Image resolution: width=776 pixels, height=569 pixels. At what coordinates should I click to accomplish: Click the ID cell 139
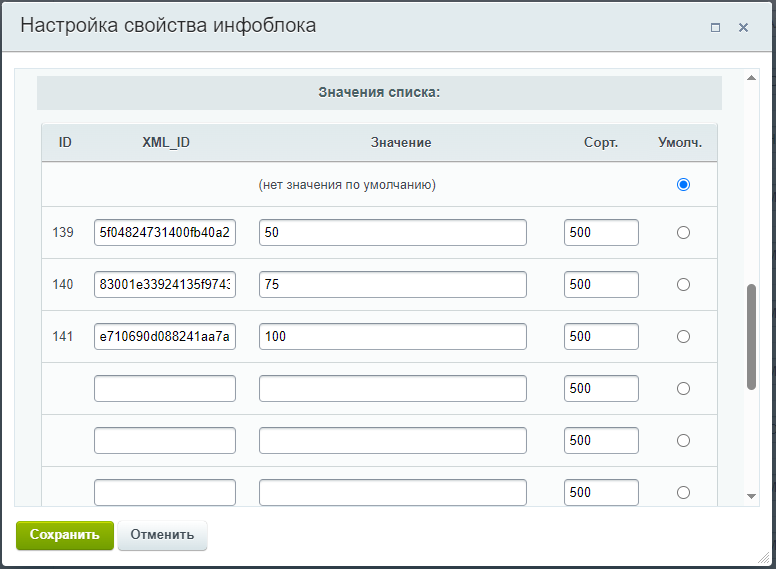pyautogui.click(x=63, y=233)
